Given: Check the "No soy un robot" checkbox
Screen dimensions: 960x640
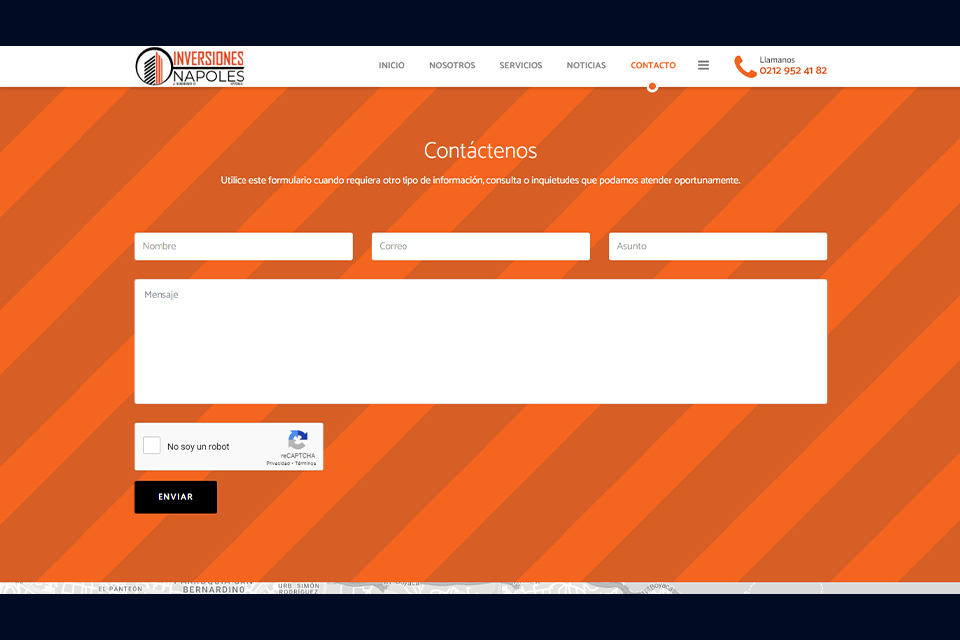Looking at the screenshot, I should tap(152, 446).
